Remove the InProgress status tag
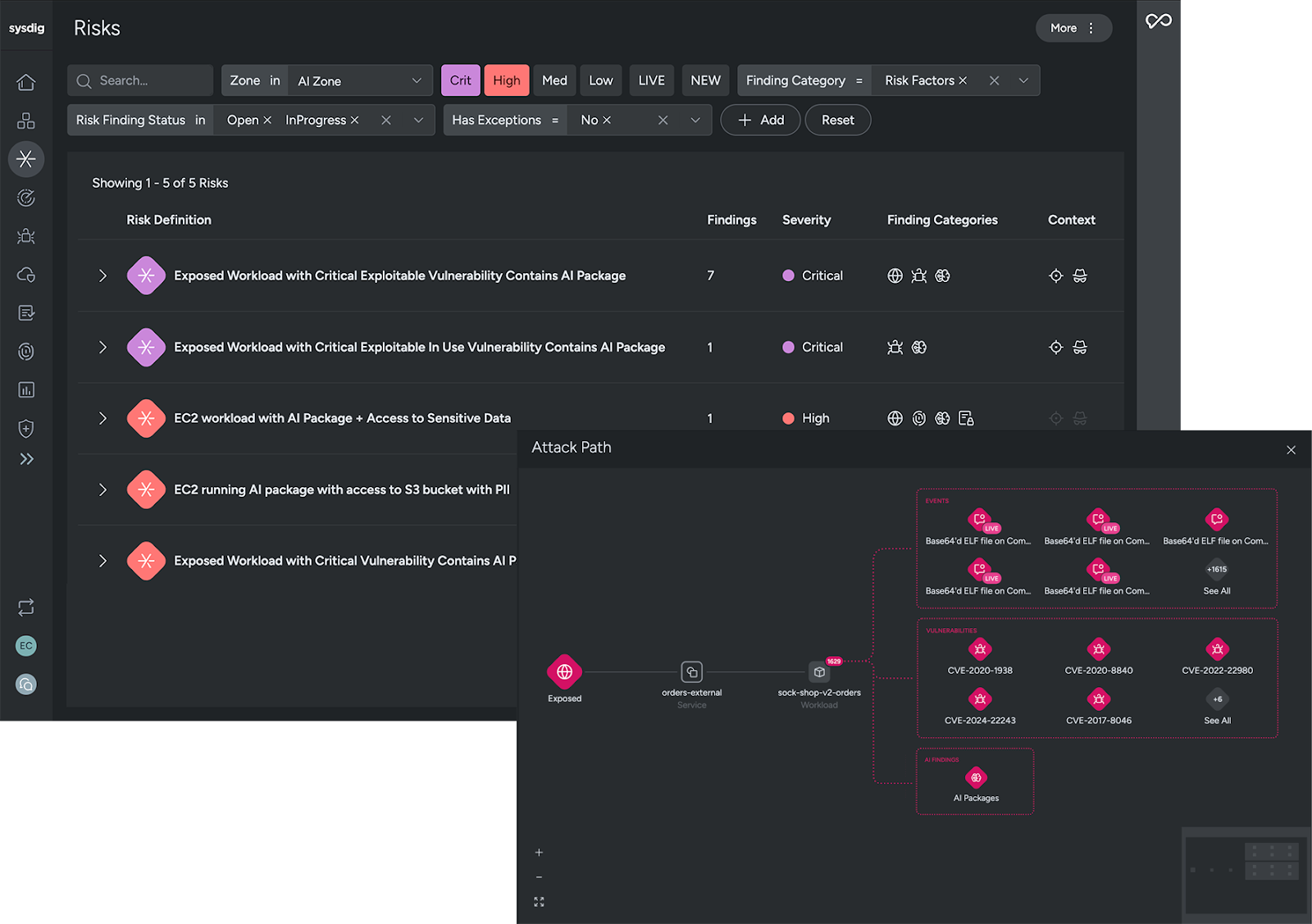The image size is (1312, 924). (354, 120)
